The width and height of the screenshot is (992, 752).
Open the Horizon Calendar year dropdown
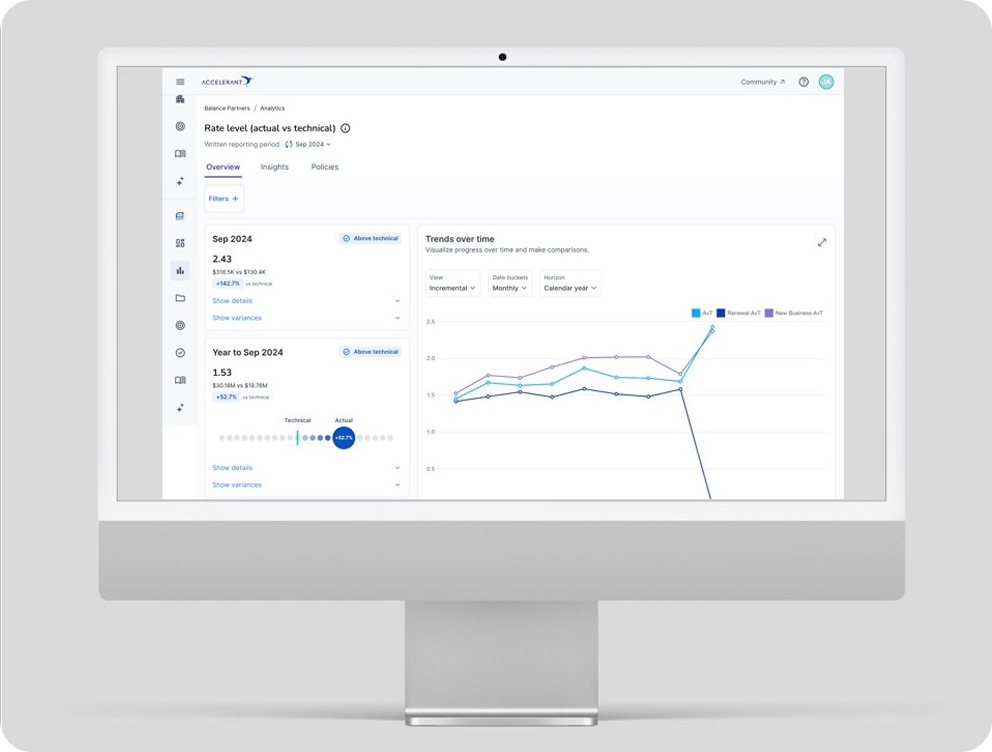pyautogui.click(x=570, y=283)
